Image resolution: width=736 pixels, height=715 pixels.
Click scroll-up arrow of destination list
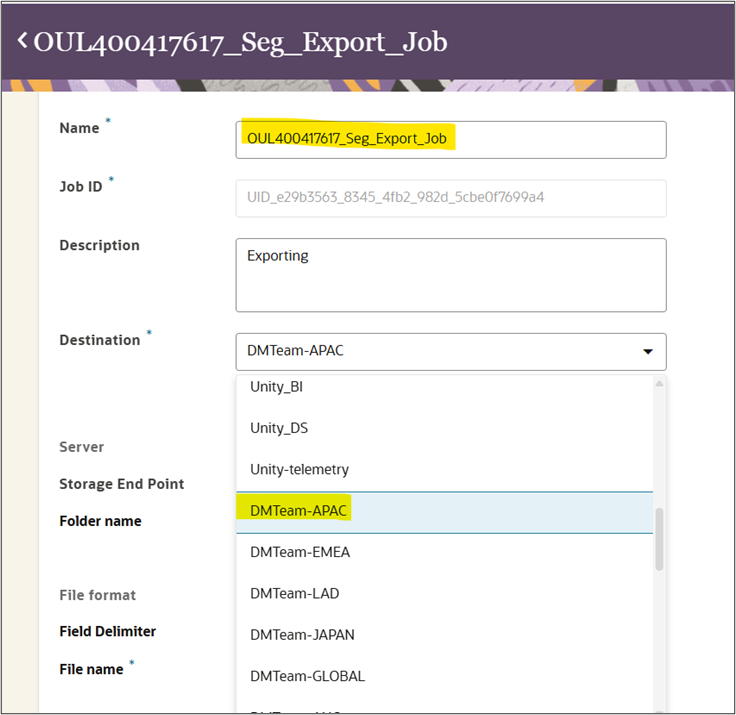[659, 383]
